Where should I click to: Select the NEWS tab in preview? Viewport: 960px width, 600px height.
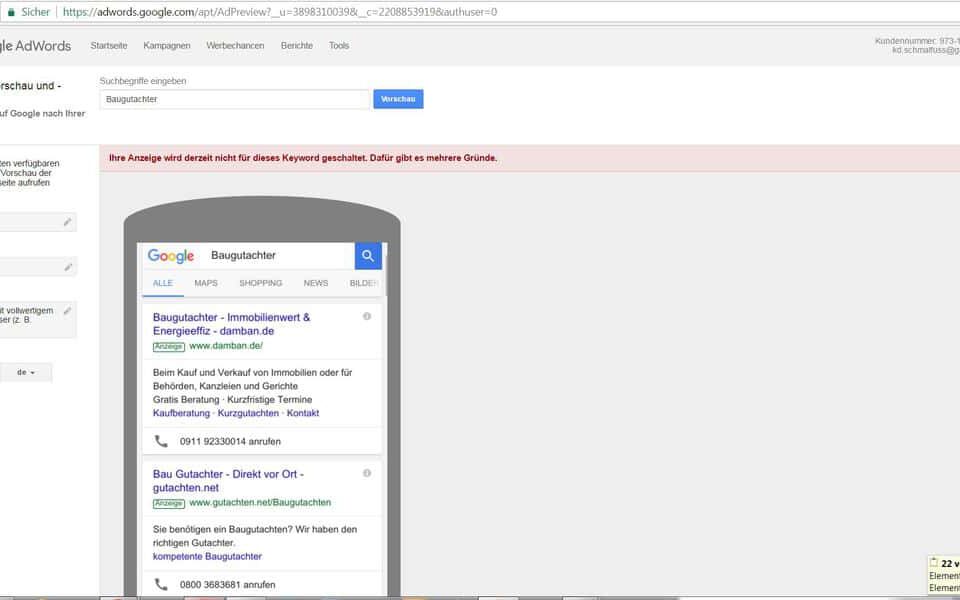coord(316,283)
